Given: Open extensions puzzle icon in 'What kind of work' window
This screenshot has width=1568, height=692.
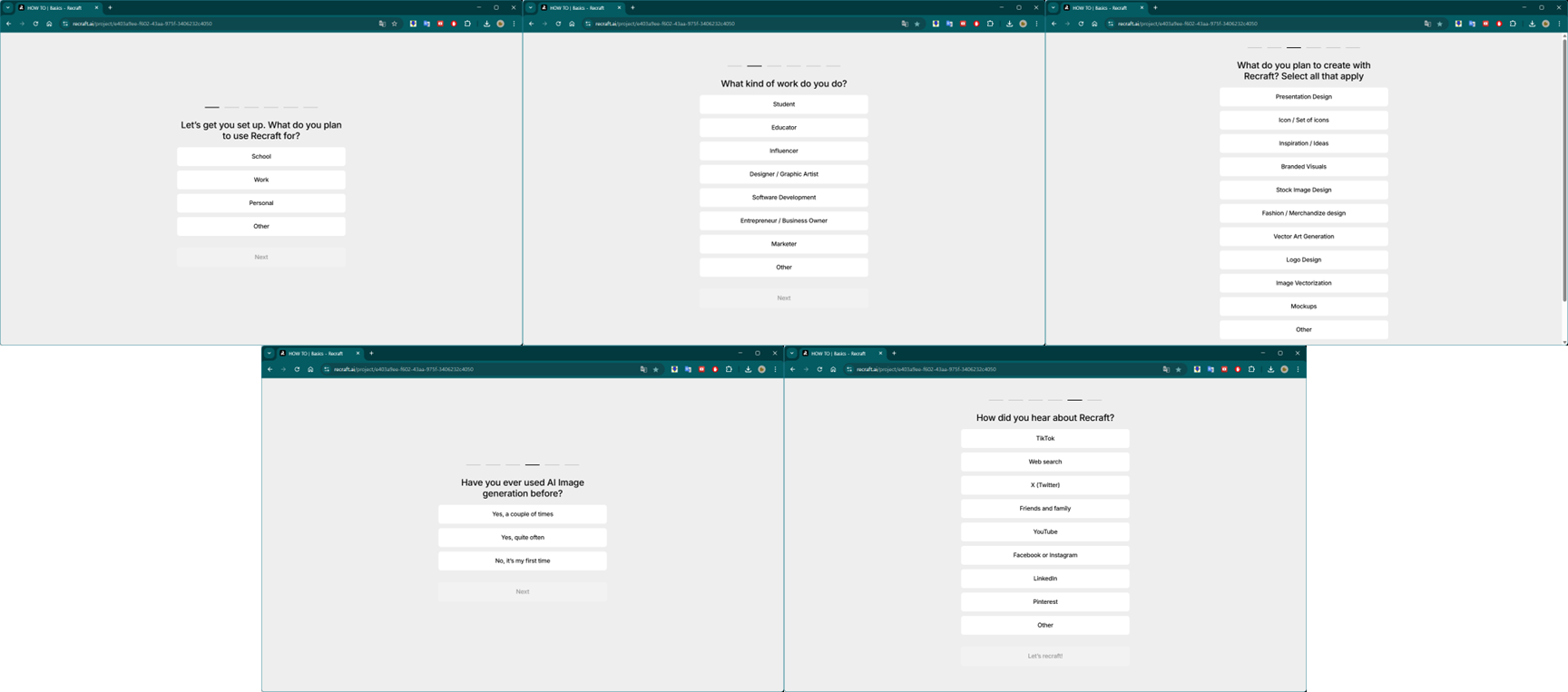Looking at the screenshot, I should [x=990, y=24].
